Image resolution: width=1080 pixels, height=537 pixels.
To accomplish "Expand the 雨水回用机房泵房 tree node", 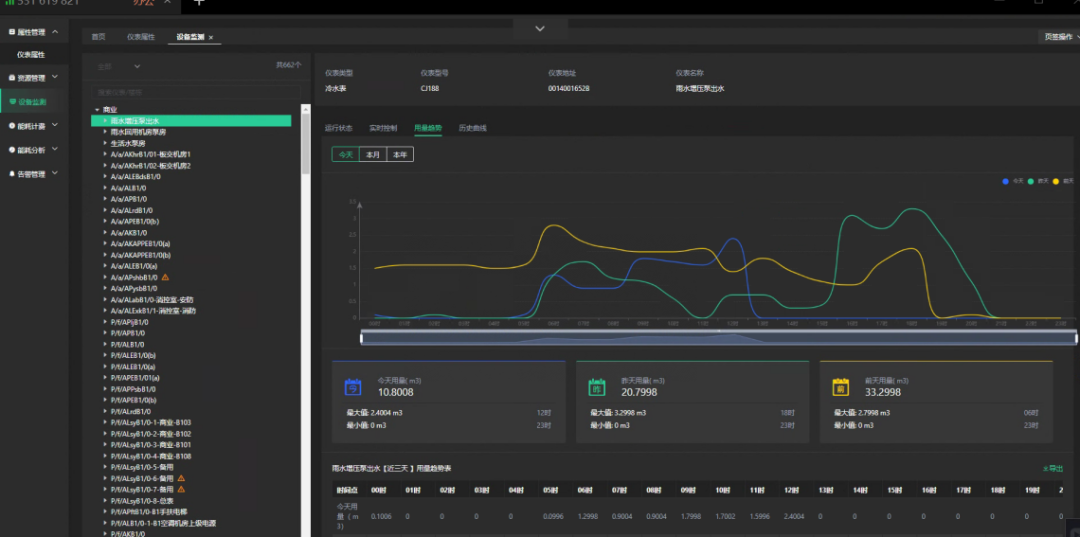I will pos(105,131).
